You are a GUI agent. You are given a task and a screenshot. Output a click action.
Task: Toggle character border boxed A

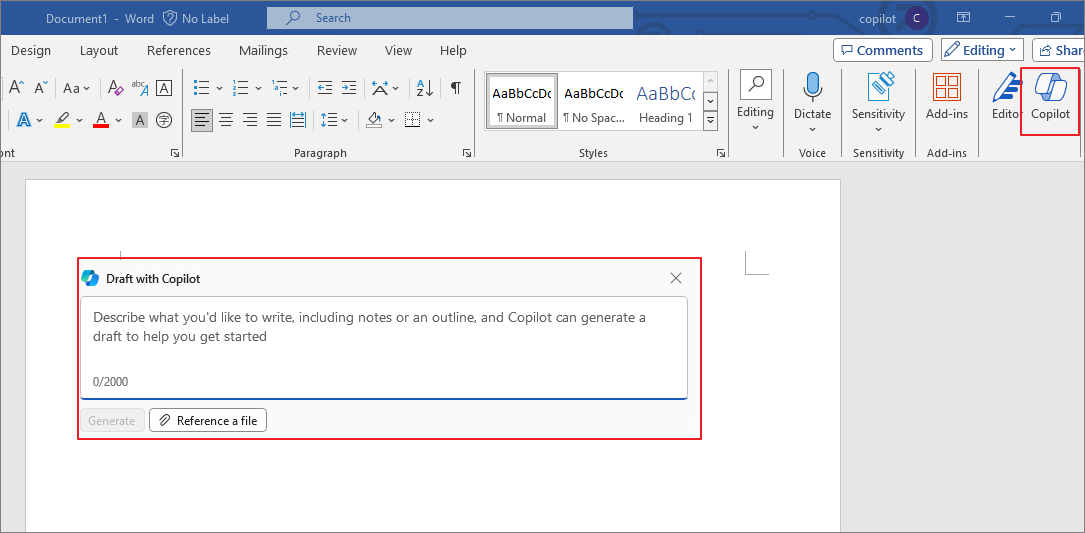click(164, 88)
